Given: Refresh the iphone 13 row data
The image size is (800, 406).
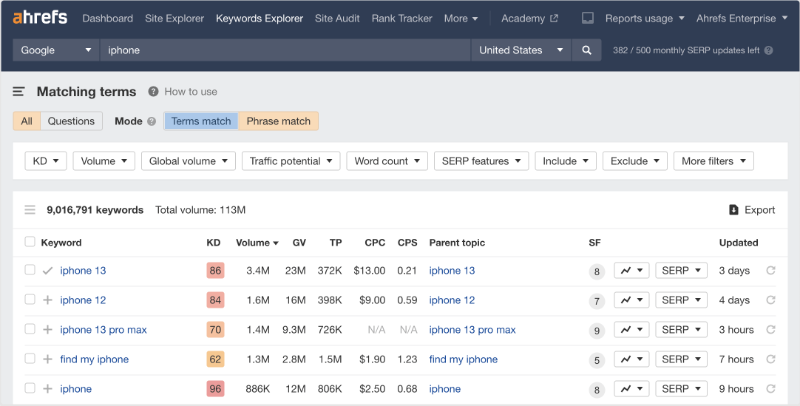Looking at the screenshot, I should [771, 270].
